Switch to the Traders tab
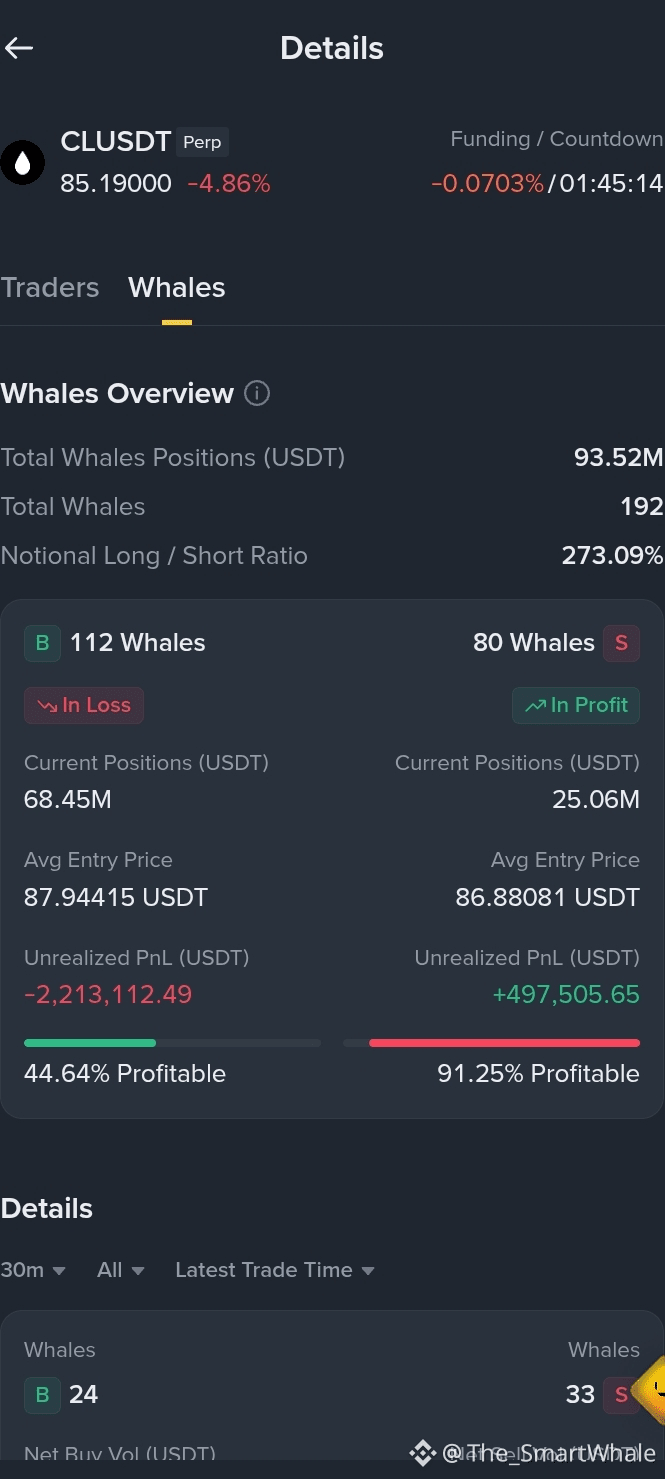The width and height of the screenshot is (665, 1479). tap(50, 288)
